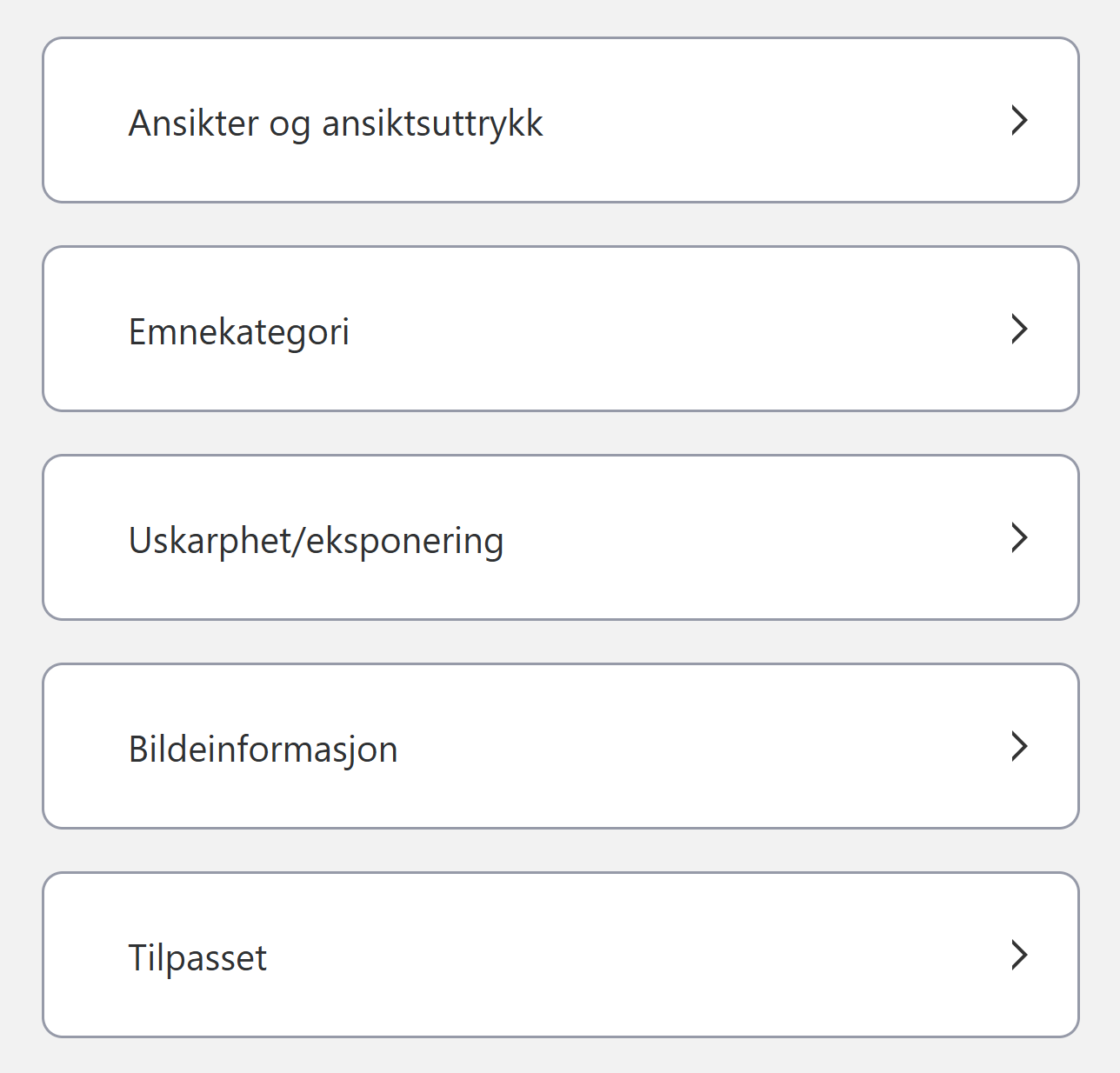Go to the Uskarphet/eksponering menu entry
1120x1073 pixels.
(560, 538)
